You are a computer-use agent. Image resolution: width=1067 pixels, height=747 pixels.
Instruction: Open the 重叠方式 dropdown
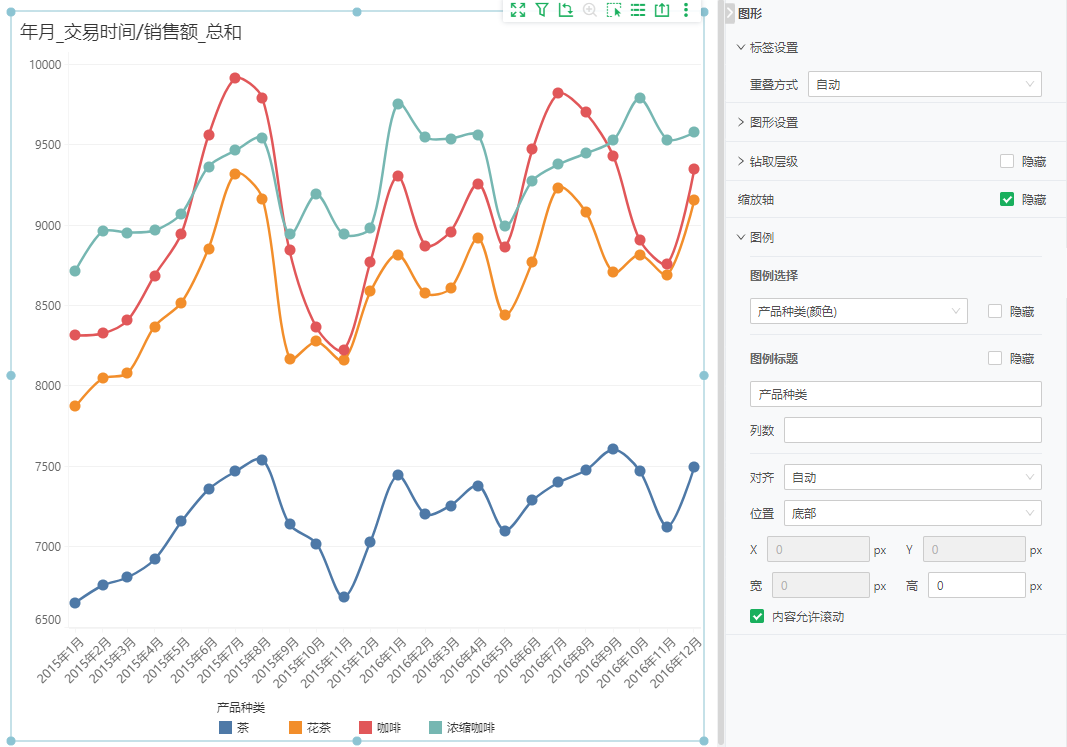(x=925, y=84)
